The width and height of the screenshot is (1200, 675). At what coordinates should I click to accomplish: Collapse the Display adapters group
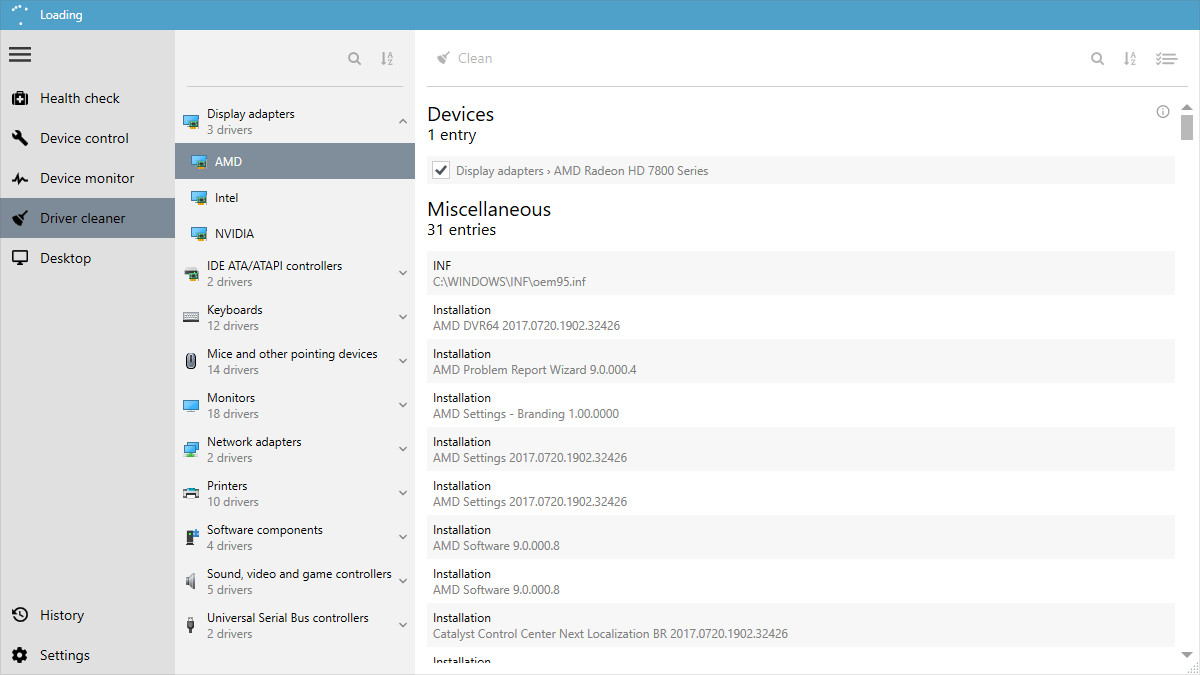[403, 120]
